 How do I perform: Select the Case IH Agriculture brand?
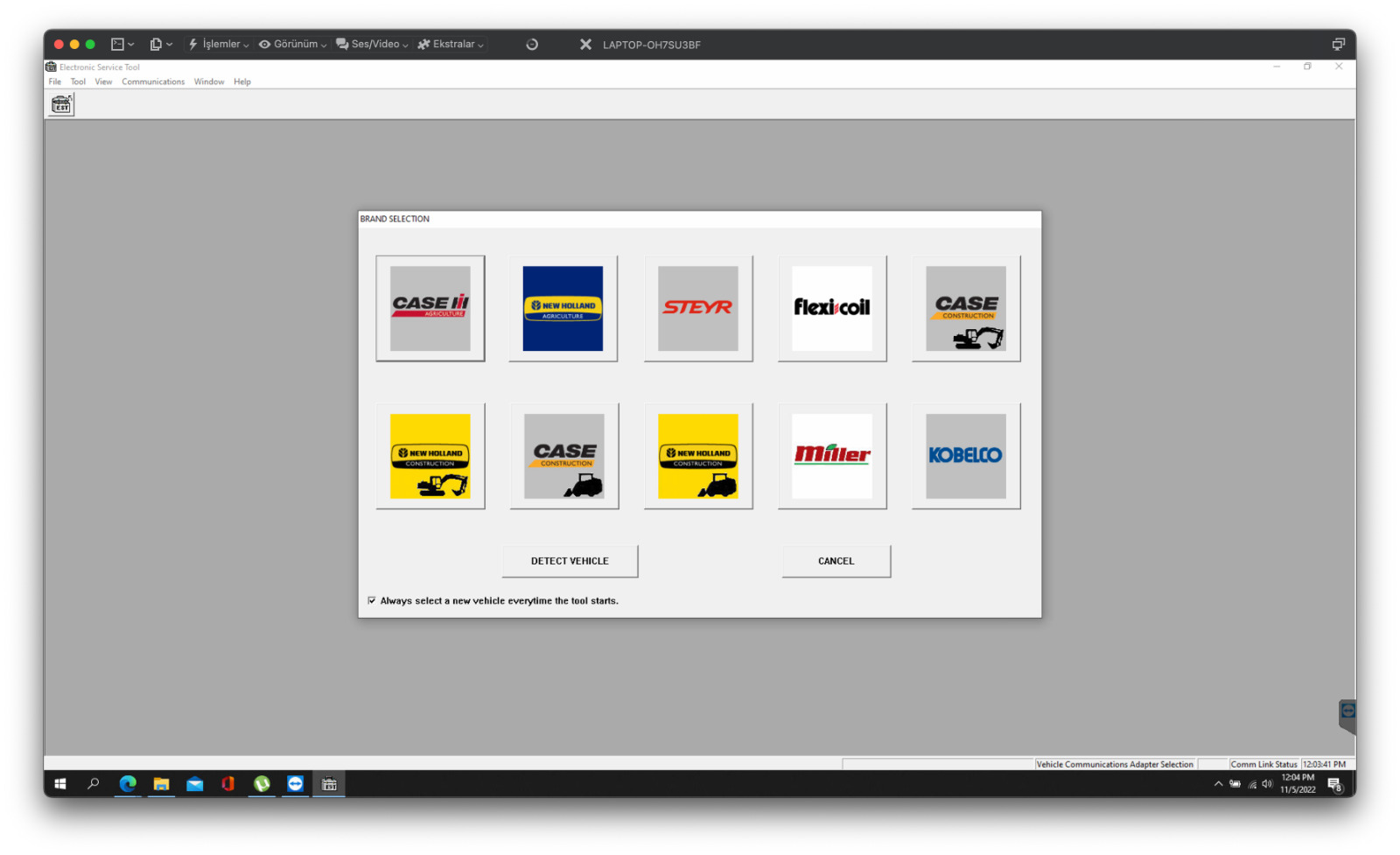[x=430, y=308]
